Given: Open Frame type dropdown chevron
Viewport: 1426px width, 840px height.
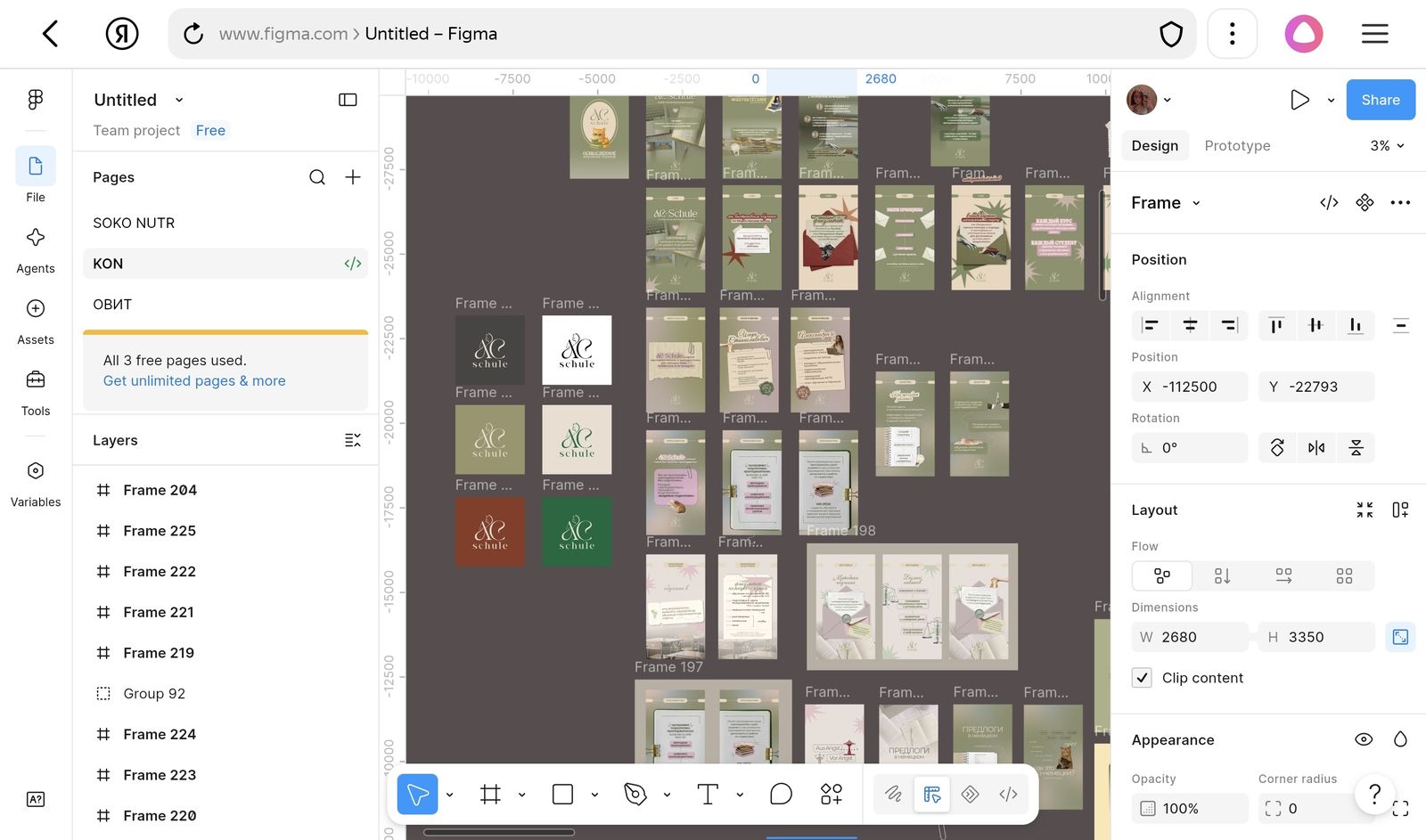Looking at the screenshot, I should 1196,203.
